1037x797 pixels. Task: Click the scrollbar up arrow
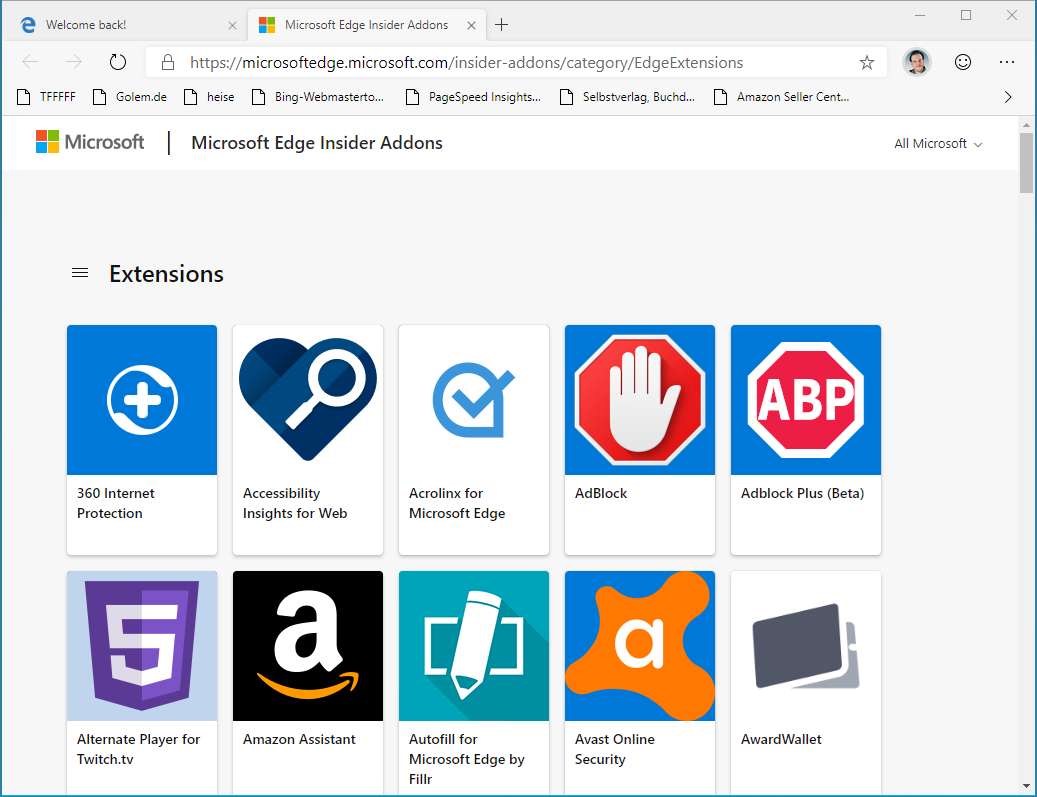1026,124
